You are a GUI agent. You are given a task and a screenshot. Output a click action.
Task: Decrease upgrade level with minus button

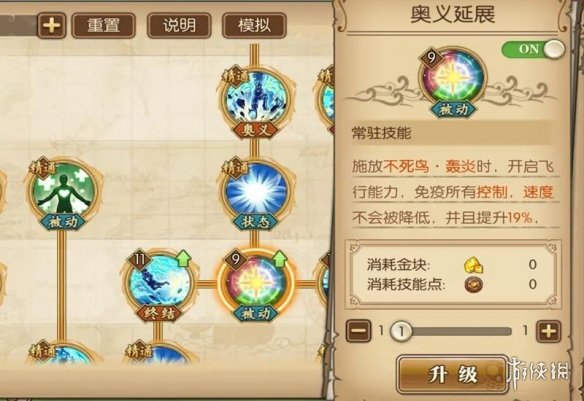point(359,331)
